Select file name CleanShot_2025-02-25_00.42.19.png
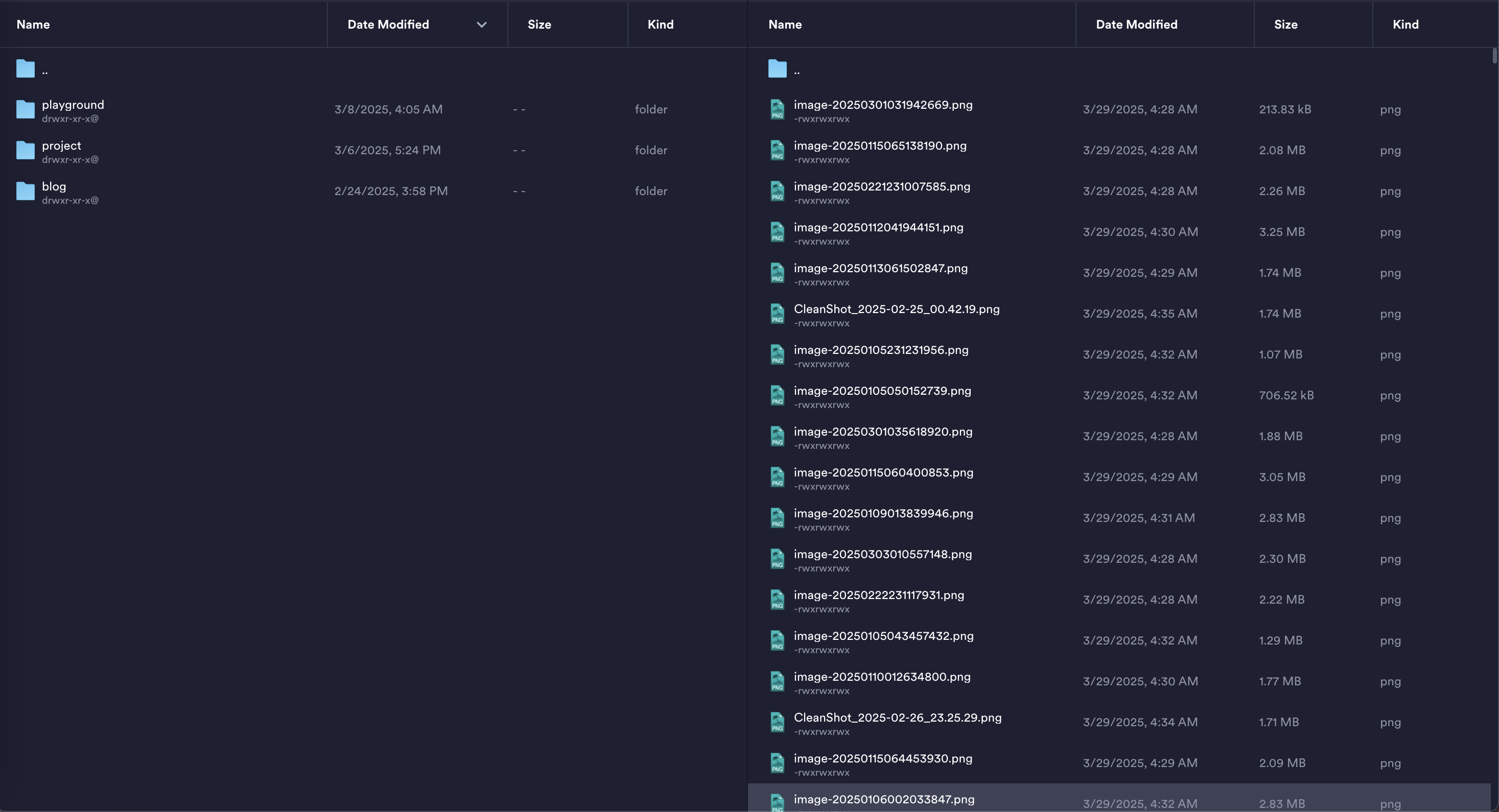Image resolution: width=1499 pixels, height=812 pixels. (897, 309)
